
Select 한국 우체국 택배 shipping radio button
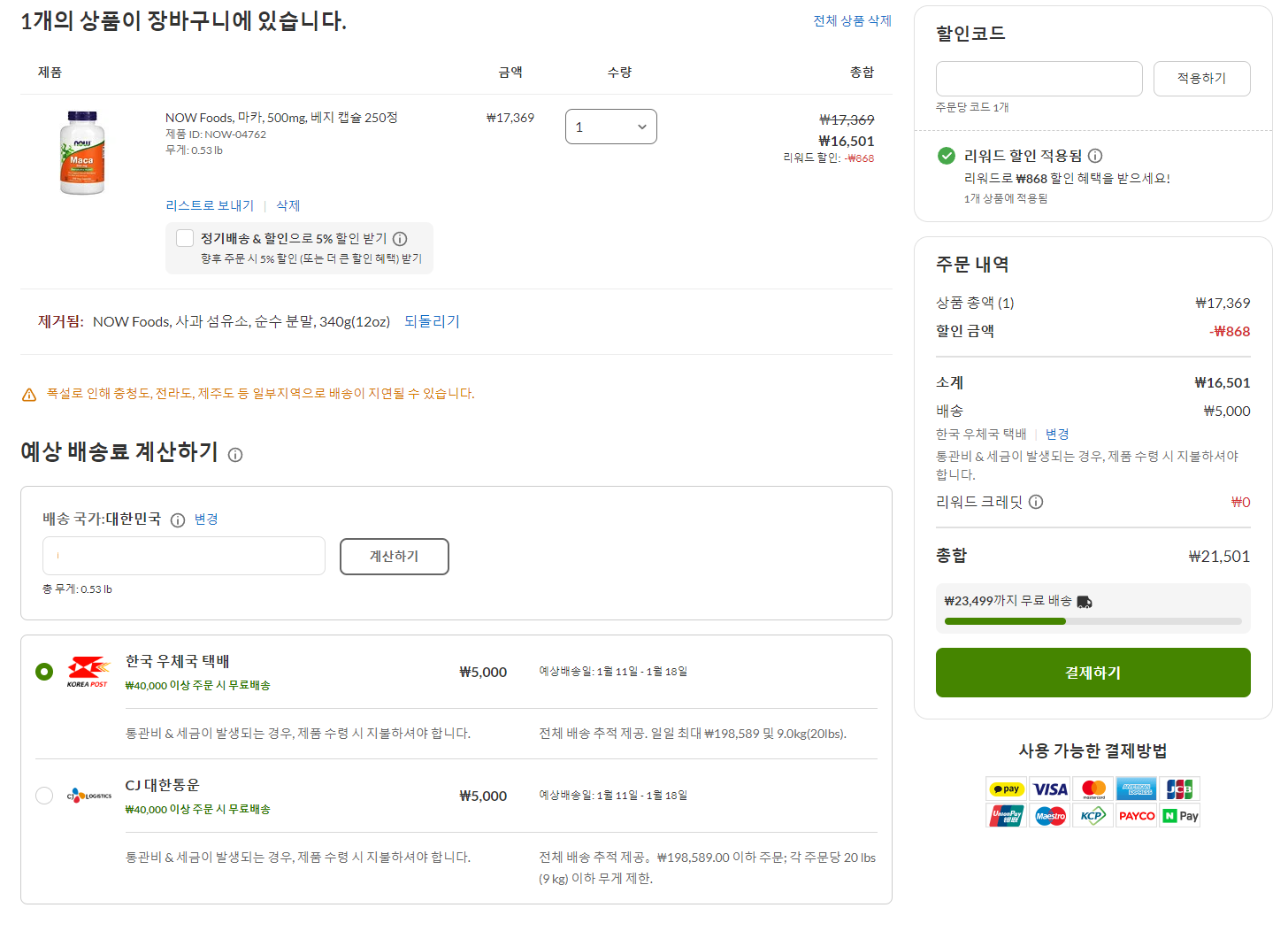[x=44, y=672]
